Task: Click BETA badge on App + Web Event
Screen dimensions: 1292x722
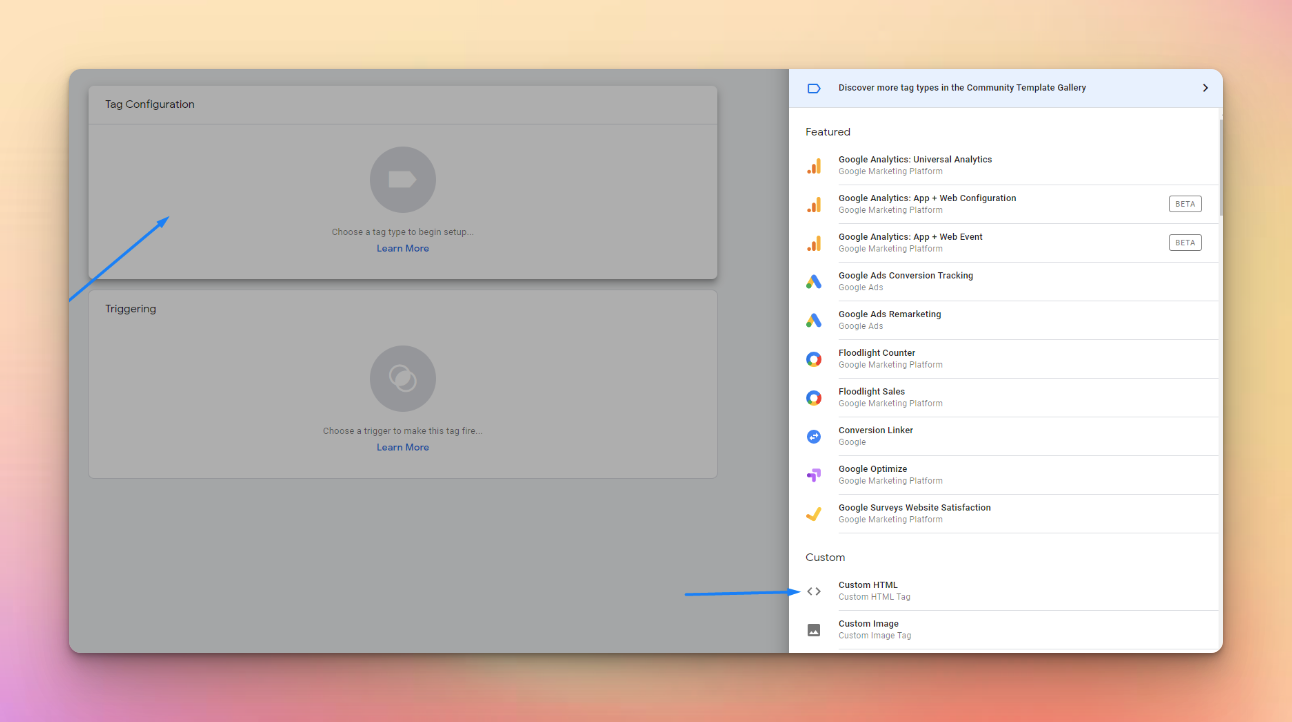Action: coord(1185,243)
